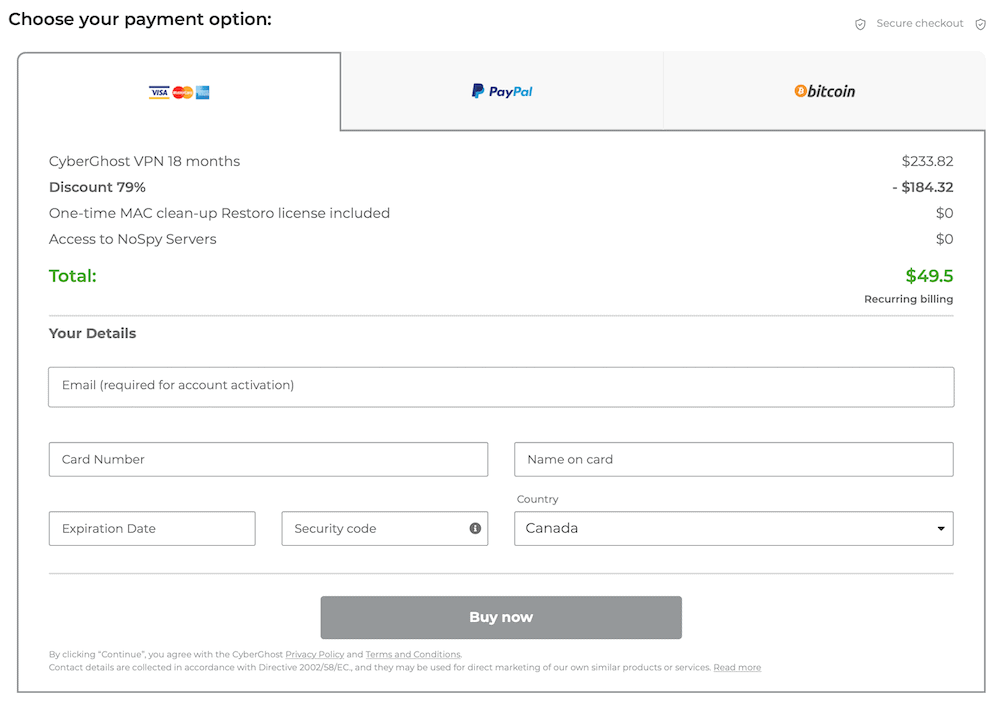Switch to the PayPal payment tab
This screenshot has height=705, width=1000.
pyautogui.click(x=502, y=91)
